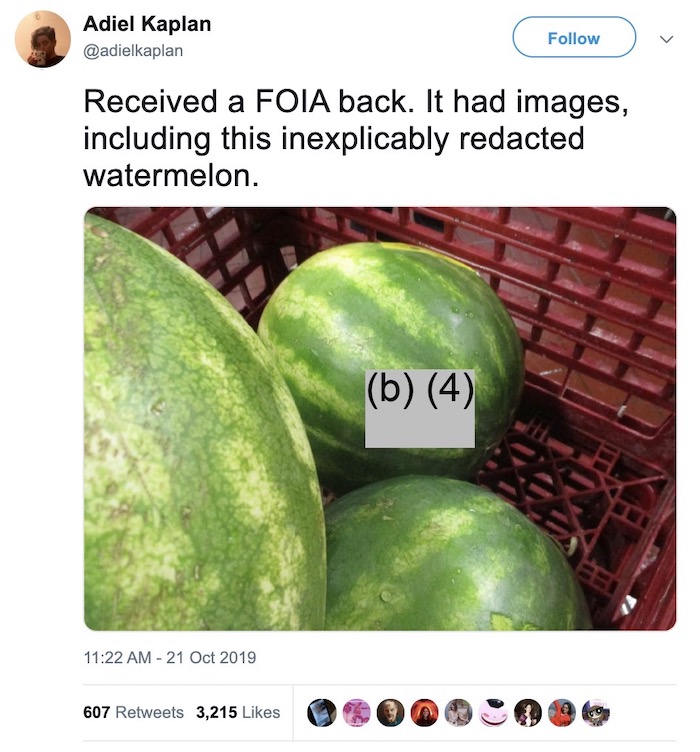Expand the tweet options chevron

pyautogui.click(x=666, y=39)
